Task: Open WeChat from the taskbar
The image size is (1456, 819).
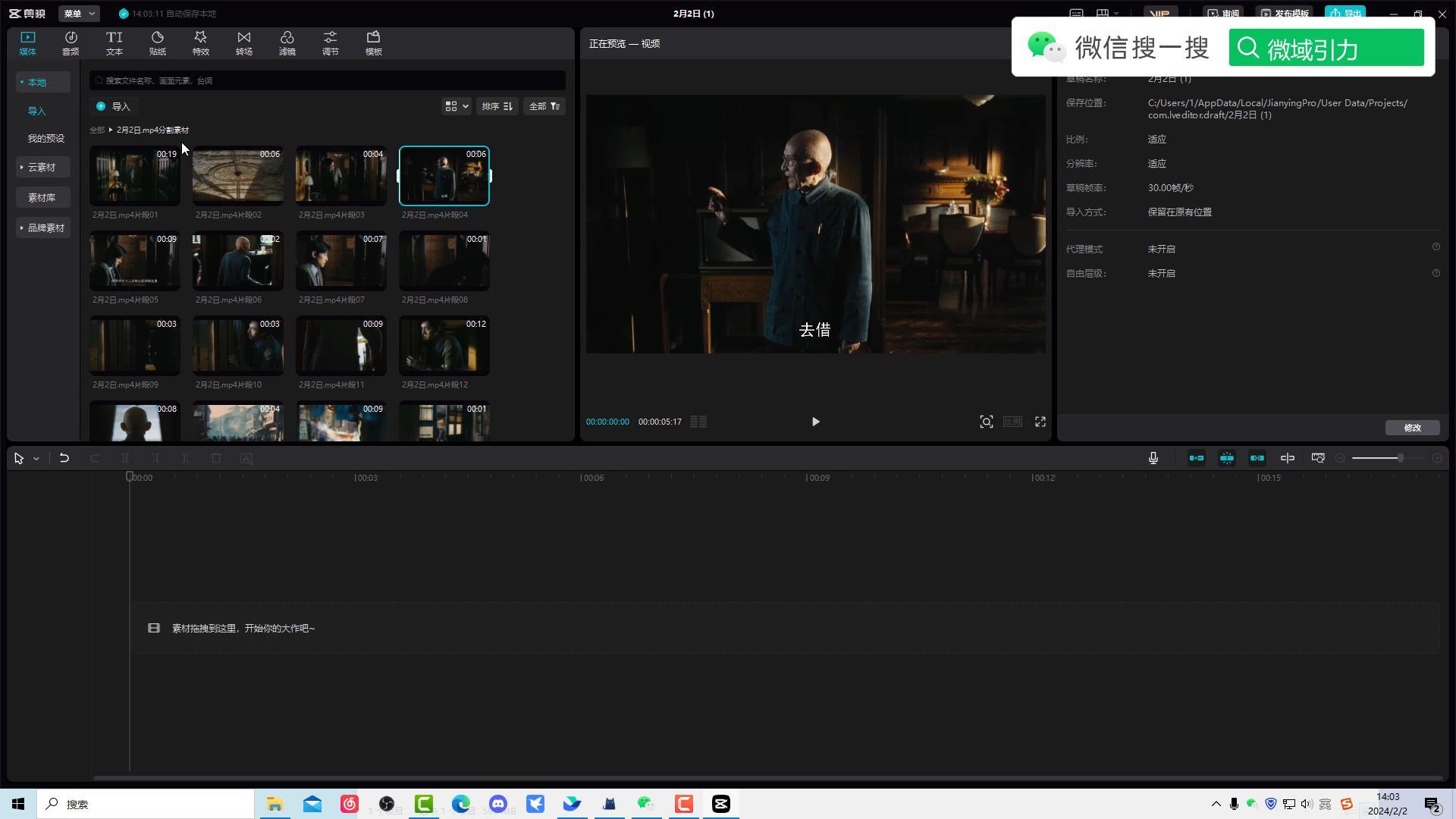Action: point(646,804)
